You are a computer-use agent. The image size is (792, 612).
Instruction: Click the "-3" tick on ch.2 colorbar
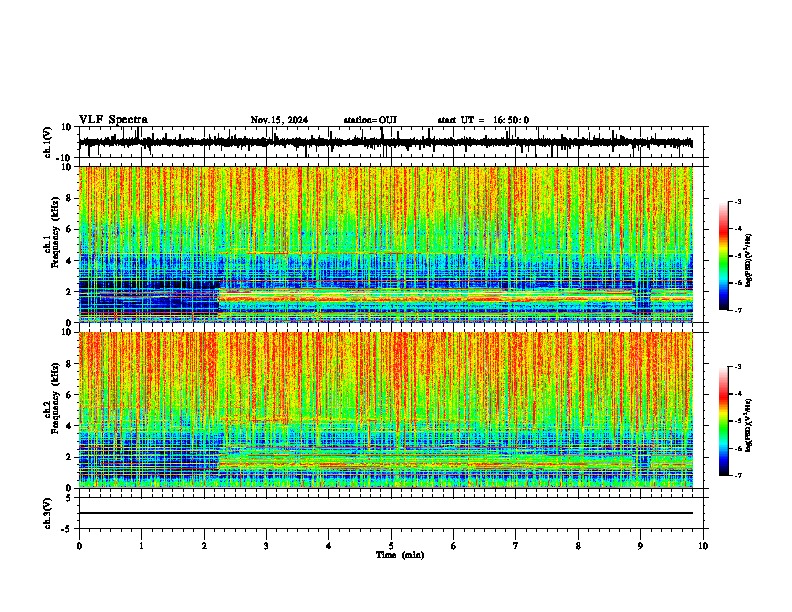[x=737, y=367]
